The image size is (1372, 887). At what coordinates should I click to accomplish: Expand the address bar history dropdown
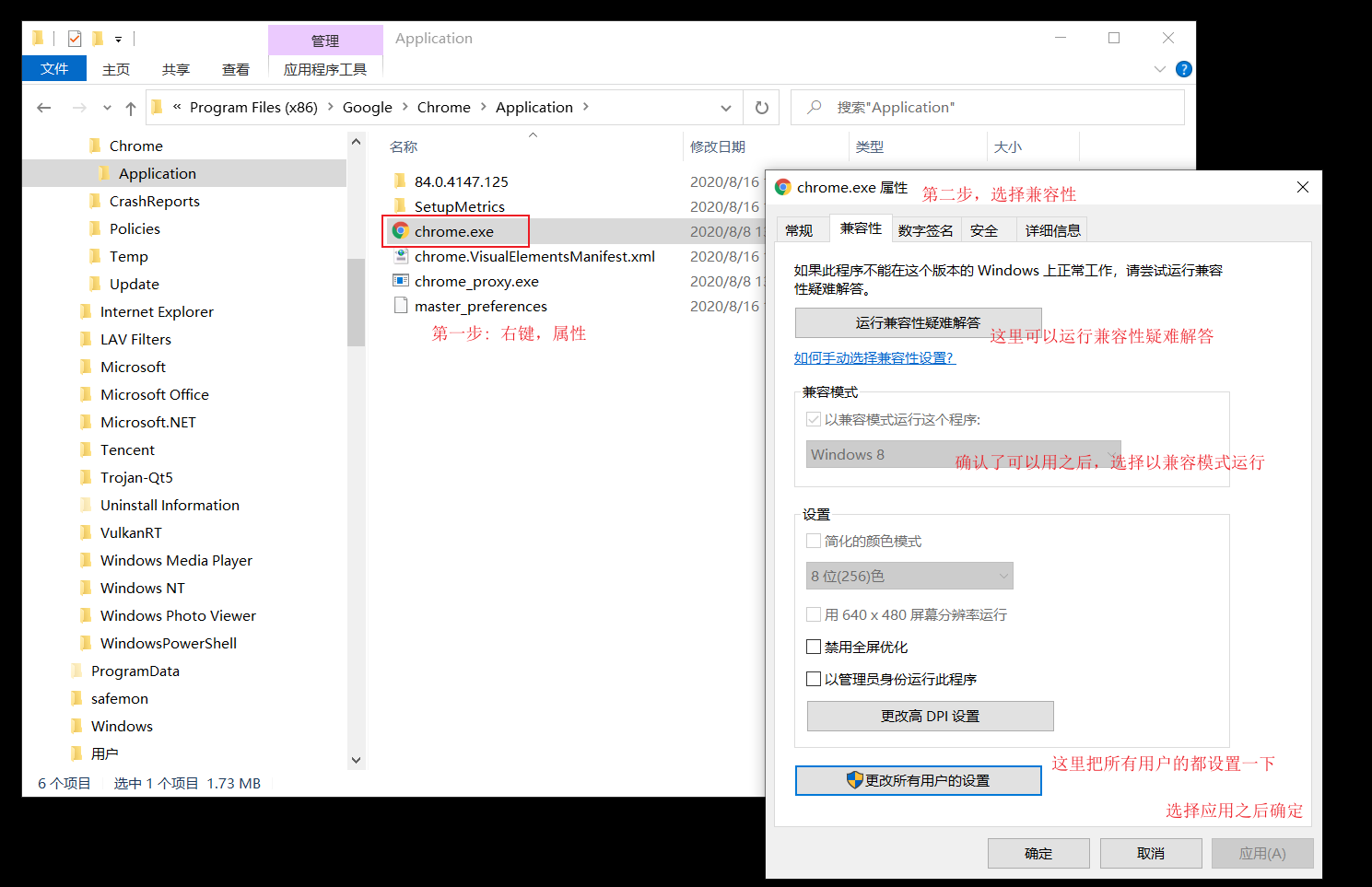726,108
